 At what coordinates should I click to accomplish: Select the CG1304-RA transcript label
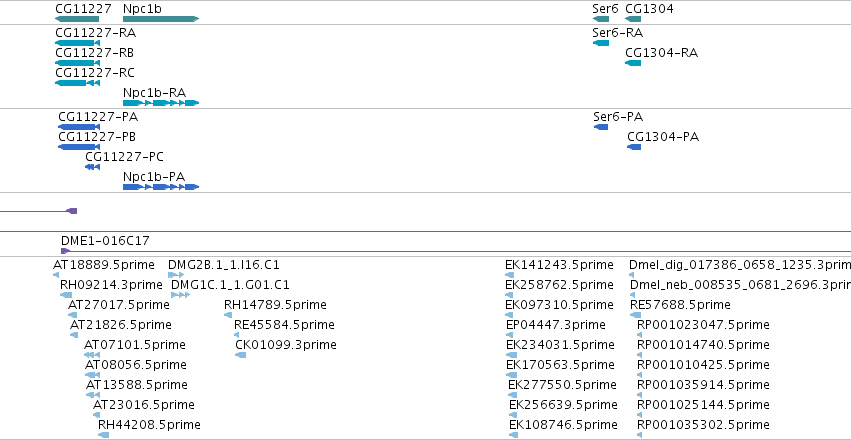coord(662,53)
